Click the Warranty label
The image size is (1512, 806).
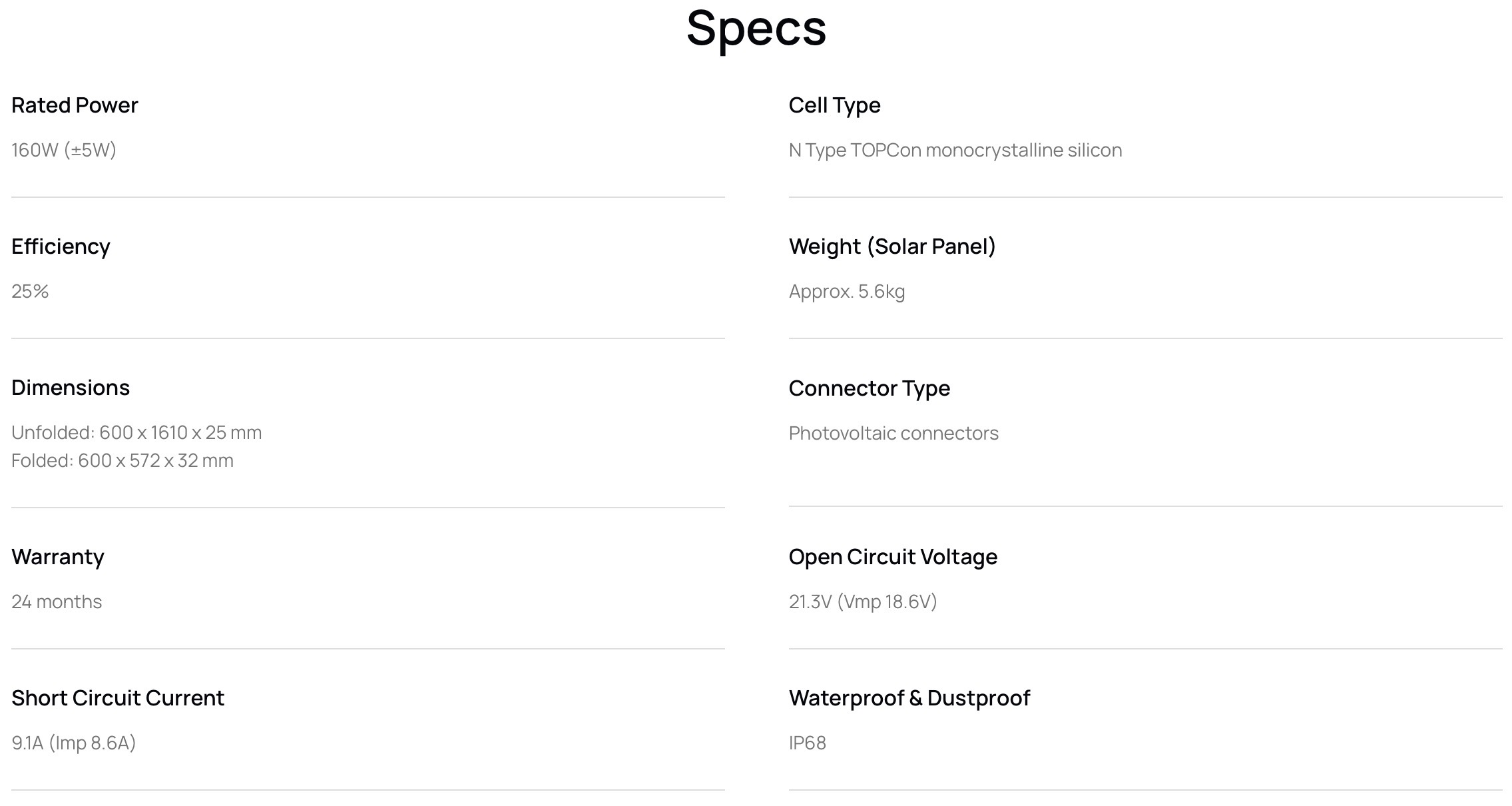point(58,557)
